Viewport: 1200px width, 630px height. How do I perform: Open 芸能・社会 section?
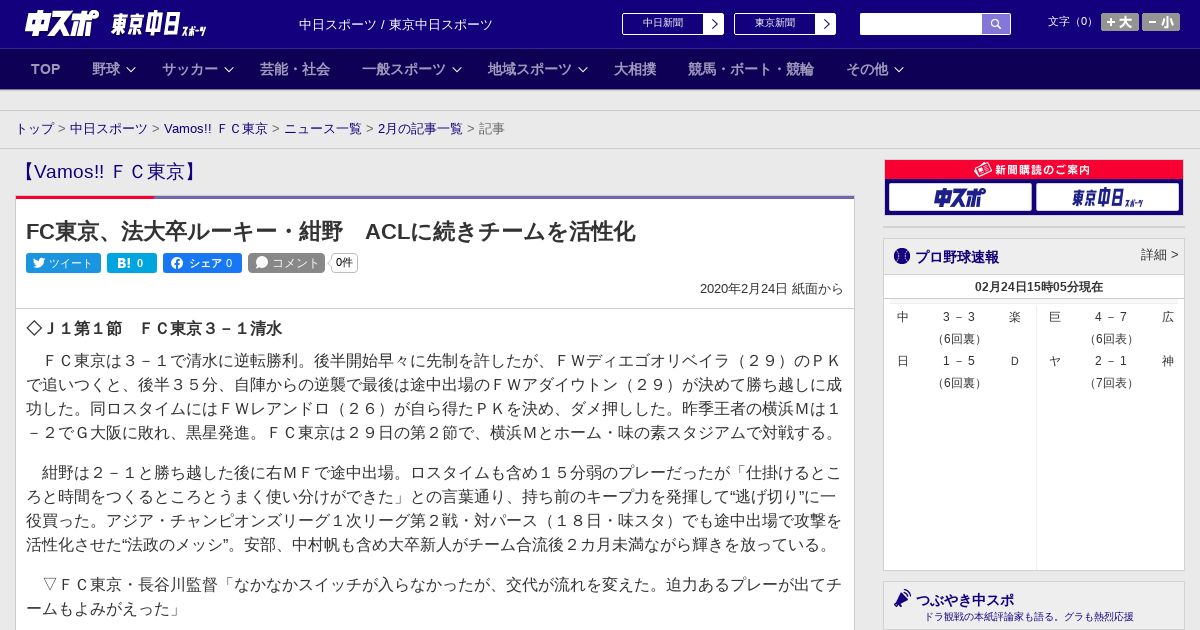coord(295,69)
